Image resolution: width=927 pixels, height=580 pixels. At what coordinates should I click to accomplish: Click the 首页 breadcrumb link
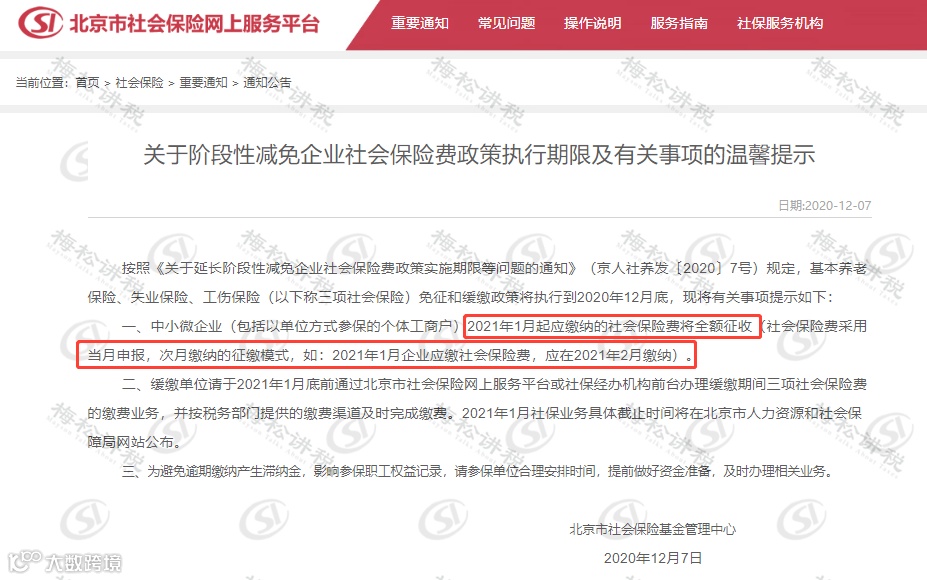coord(87,82)
